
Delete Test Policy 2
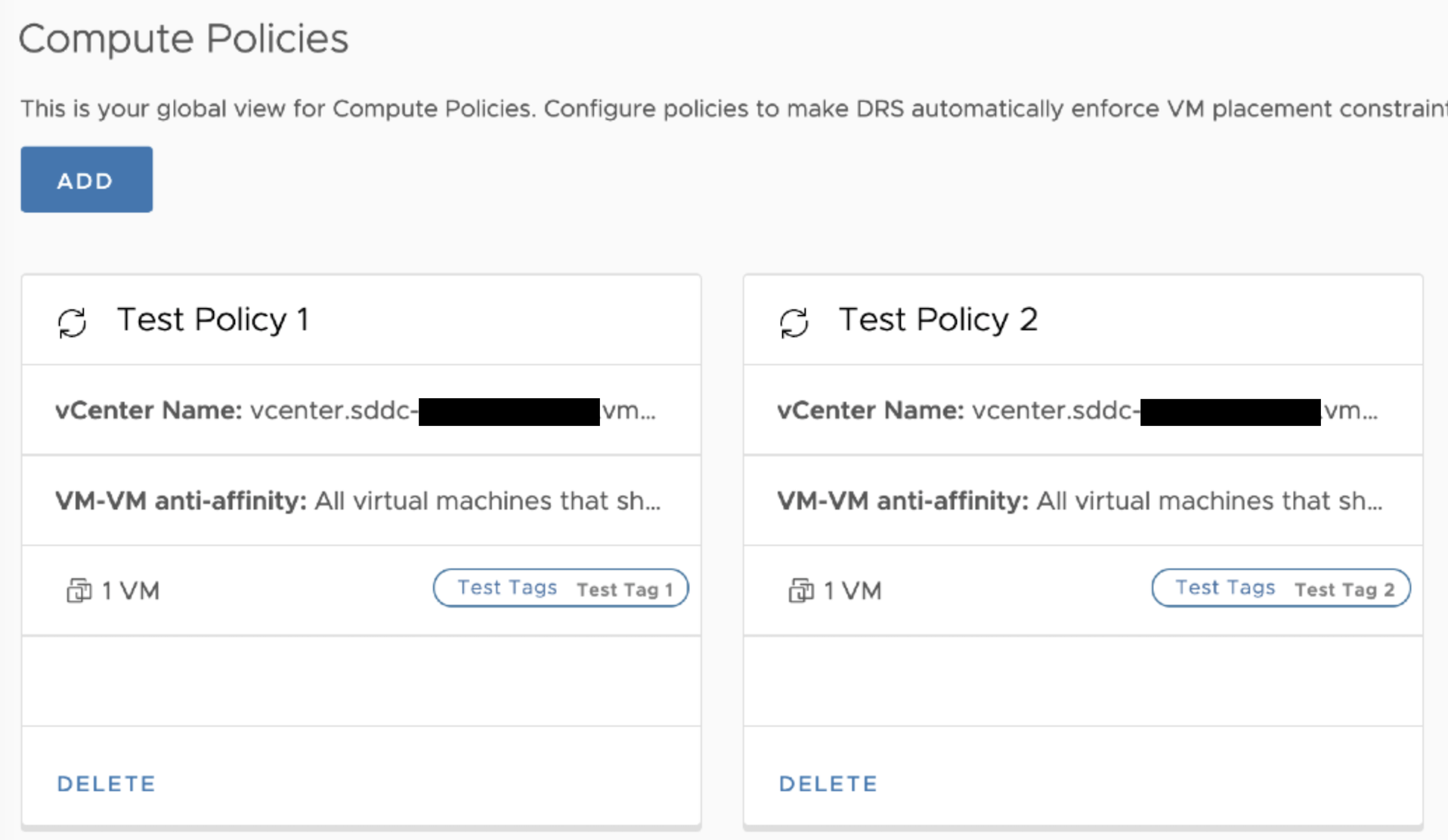coord(828,783)
